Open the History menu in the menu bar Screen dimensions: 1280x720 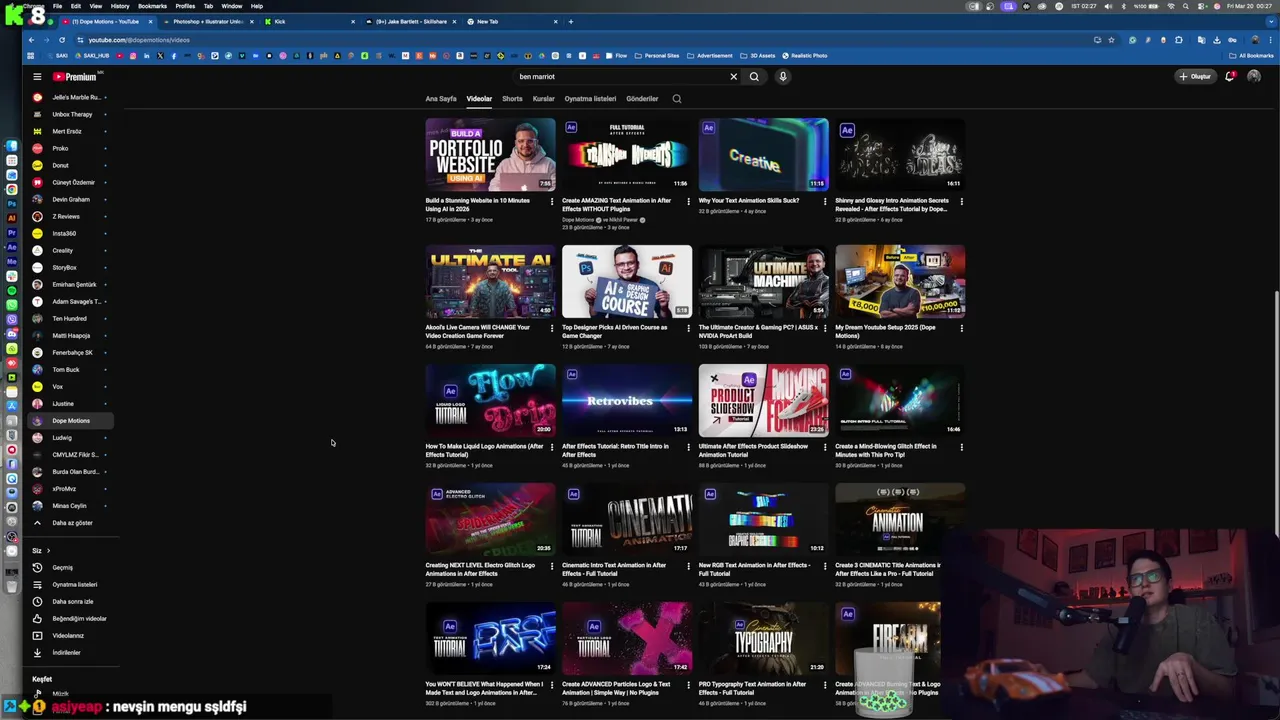(x=120, y=6)
